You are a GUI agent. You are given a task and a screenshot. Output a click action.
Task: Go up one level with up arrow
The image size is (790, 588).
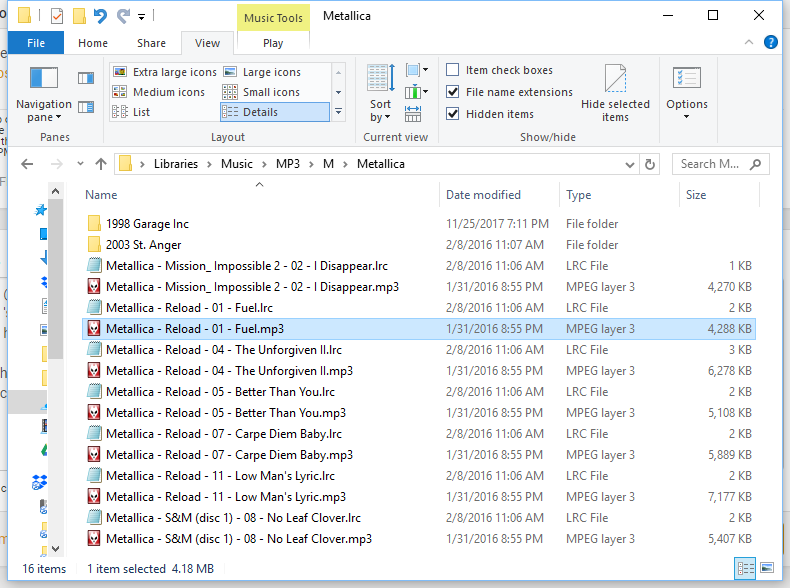pyautogui.click(x=101, y=164)
